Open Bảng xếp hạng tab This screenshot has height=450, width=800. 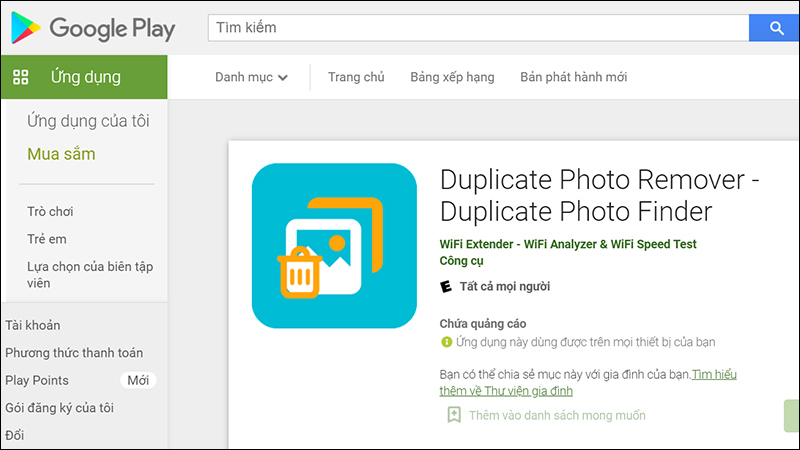(452, 77)
